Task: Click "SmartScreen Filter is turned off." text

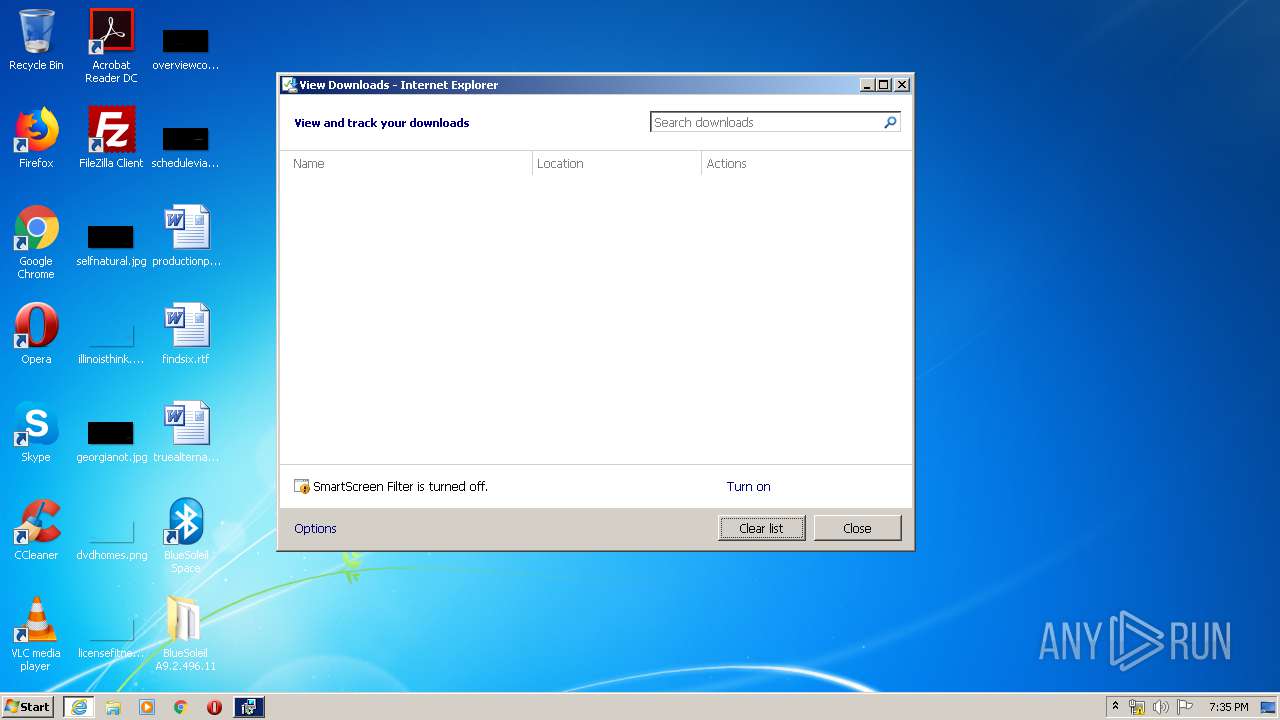Action: 400,487
